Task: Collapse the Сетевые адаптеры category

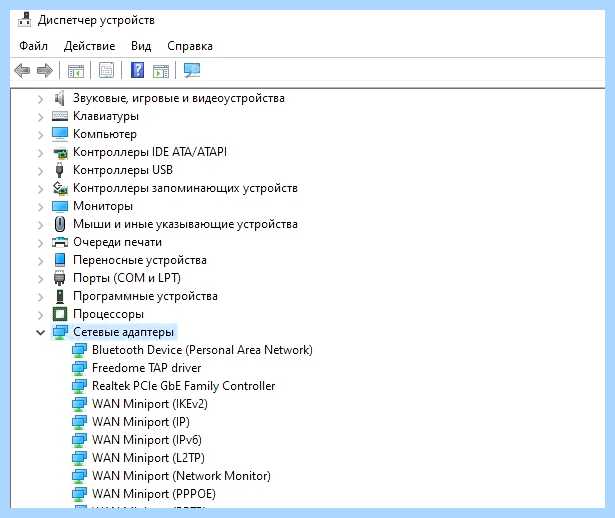Action: click(40, 333)
